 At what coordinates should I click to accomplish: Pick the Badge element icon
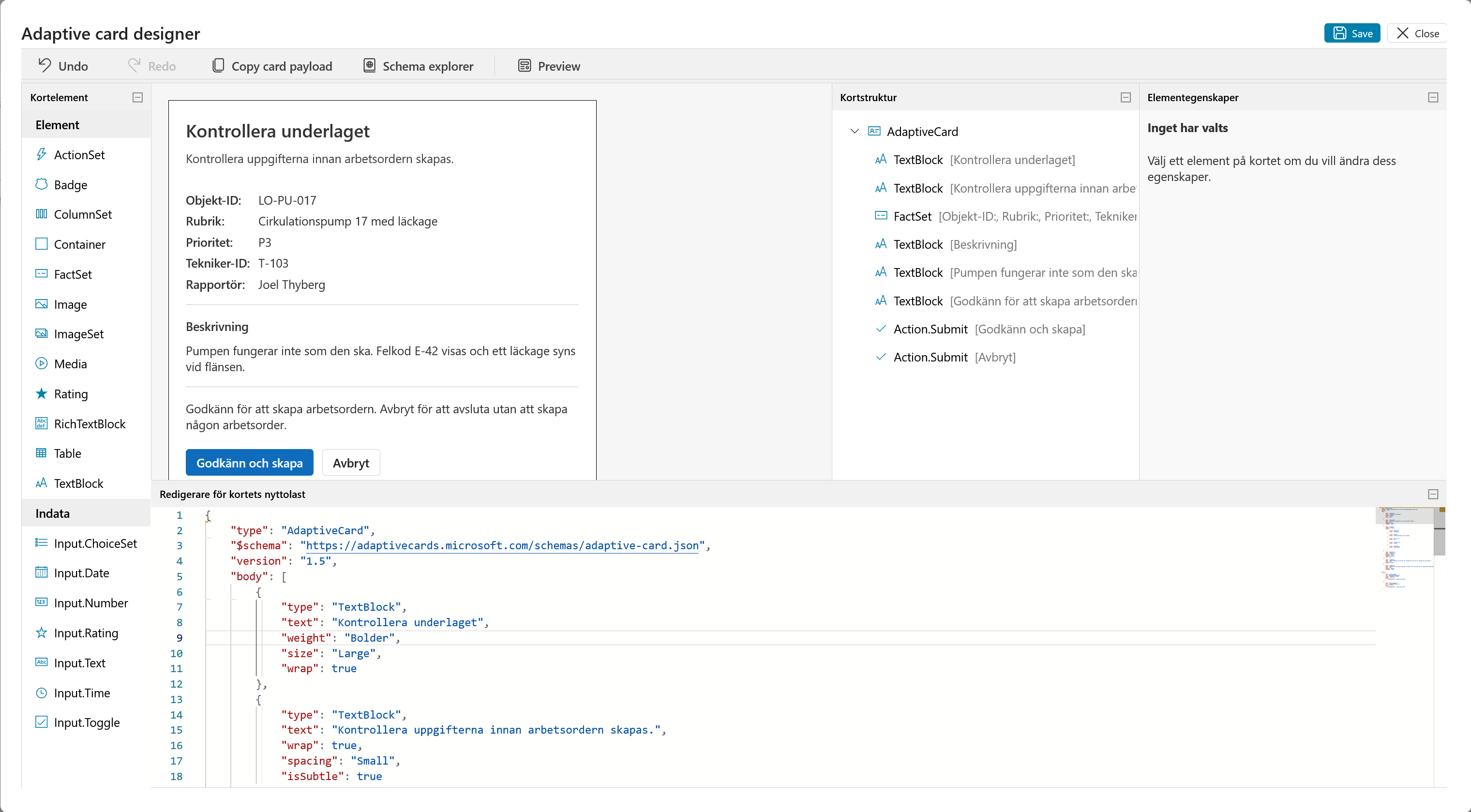pos(41,184)
